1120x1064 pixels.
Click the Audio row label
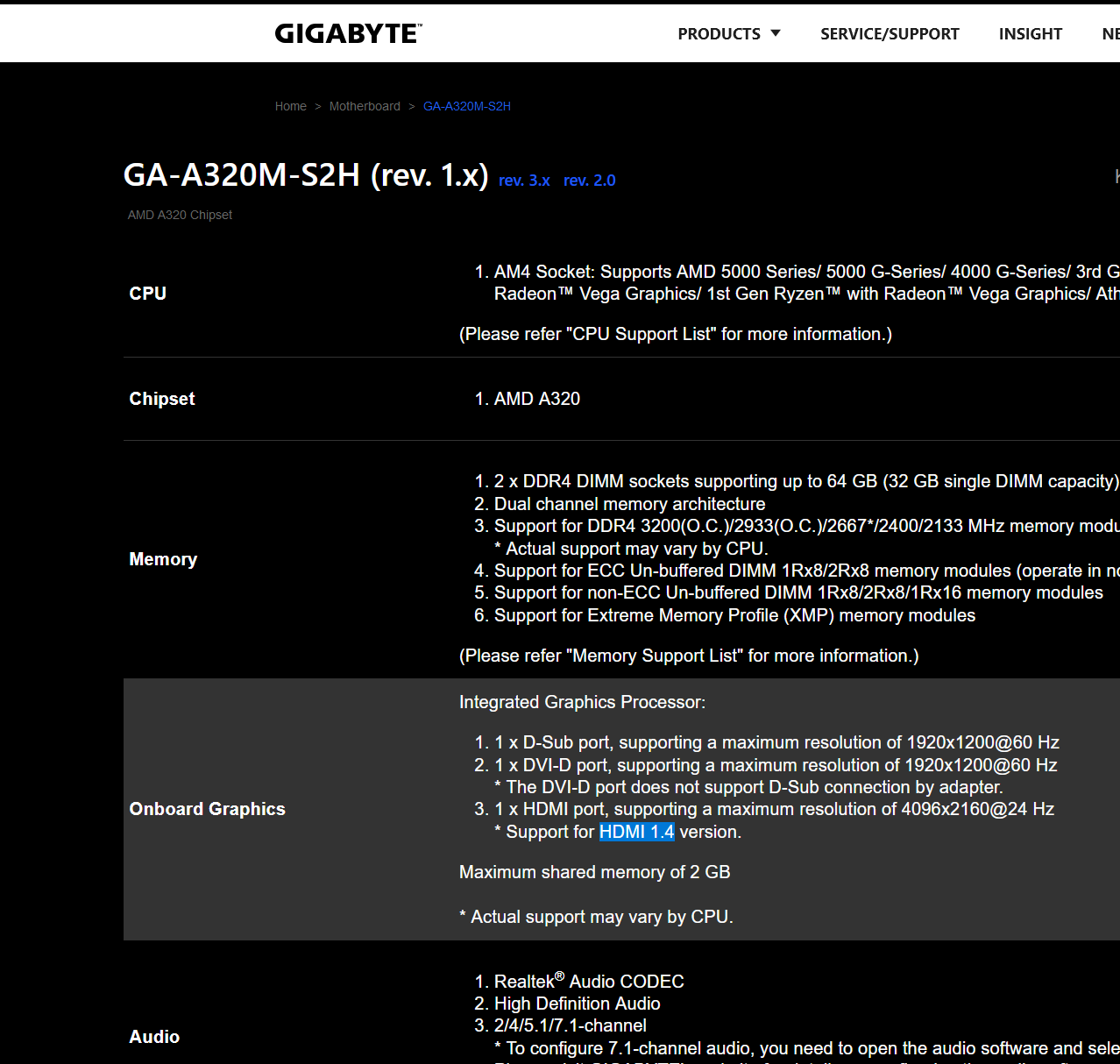pos(154,1037)
